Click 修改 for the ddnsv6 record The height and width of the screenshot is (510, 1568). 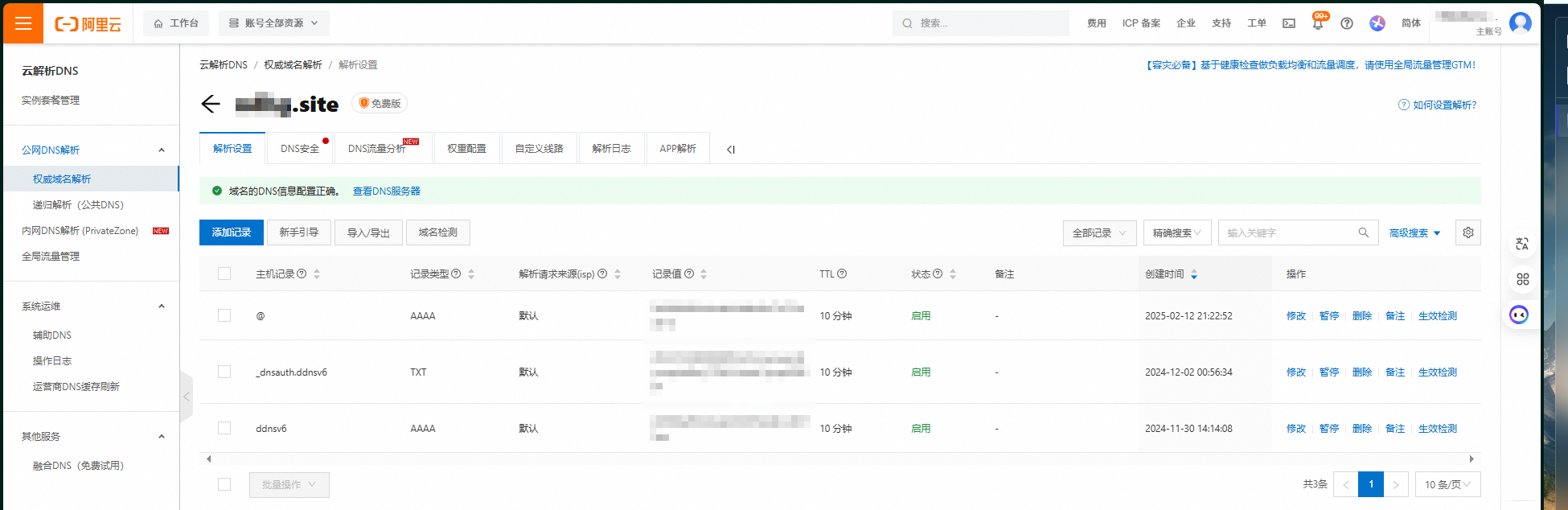(1296, 429)
